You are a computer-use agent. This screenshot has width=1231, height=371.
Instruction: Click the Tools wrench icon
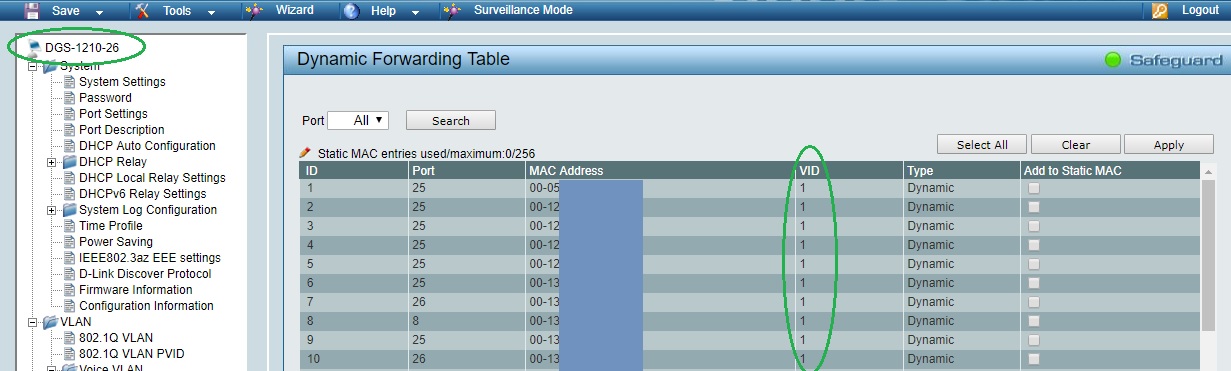point(143,11)
